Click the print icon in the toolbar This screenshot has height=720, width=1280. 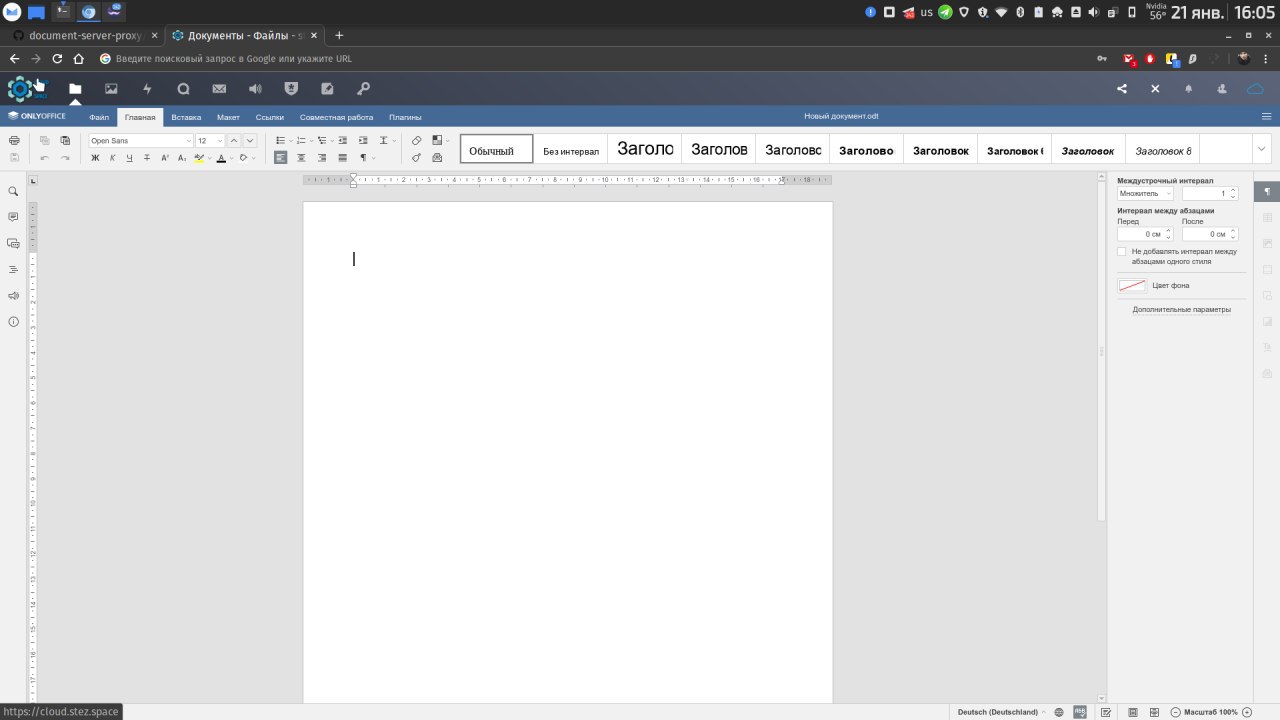point(14,141)
